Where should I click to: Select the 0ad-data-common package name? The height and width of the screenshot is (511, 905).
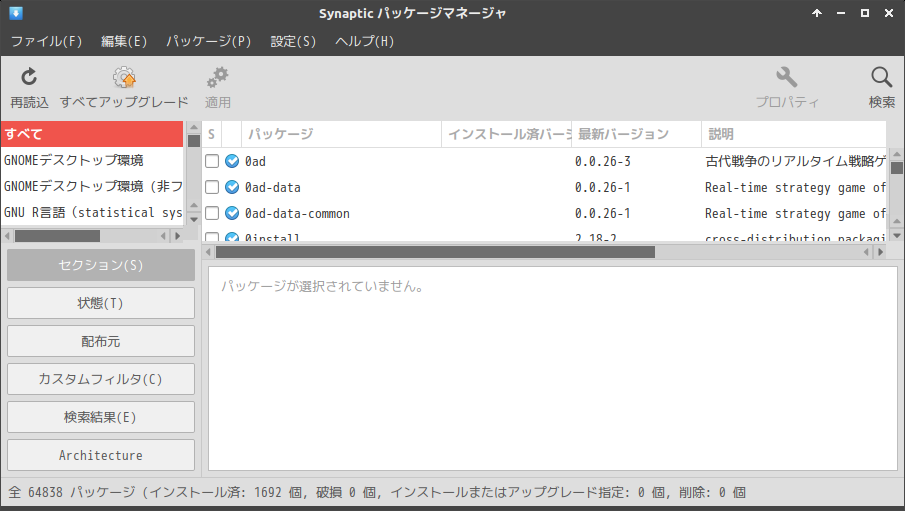pos(297,213)
